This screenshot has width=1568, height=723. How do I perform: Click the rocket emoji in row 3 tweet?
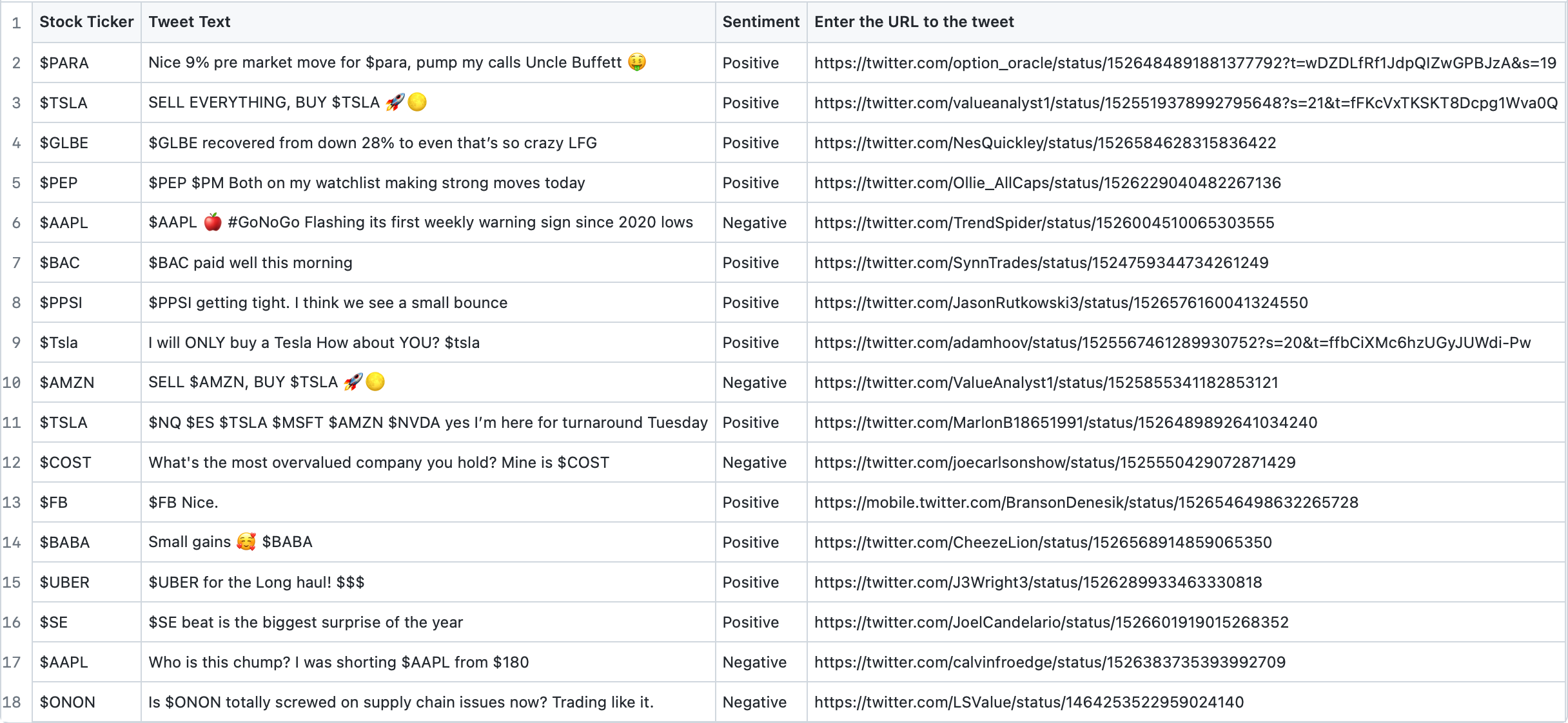tap(395, 102)
